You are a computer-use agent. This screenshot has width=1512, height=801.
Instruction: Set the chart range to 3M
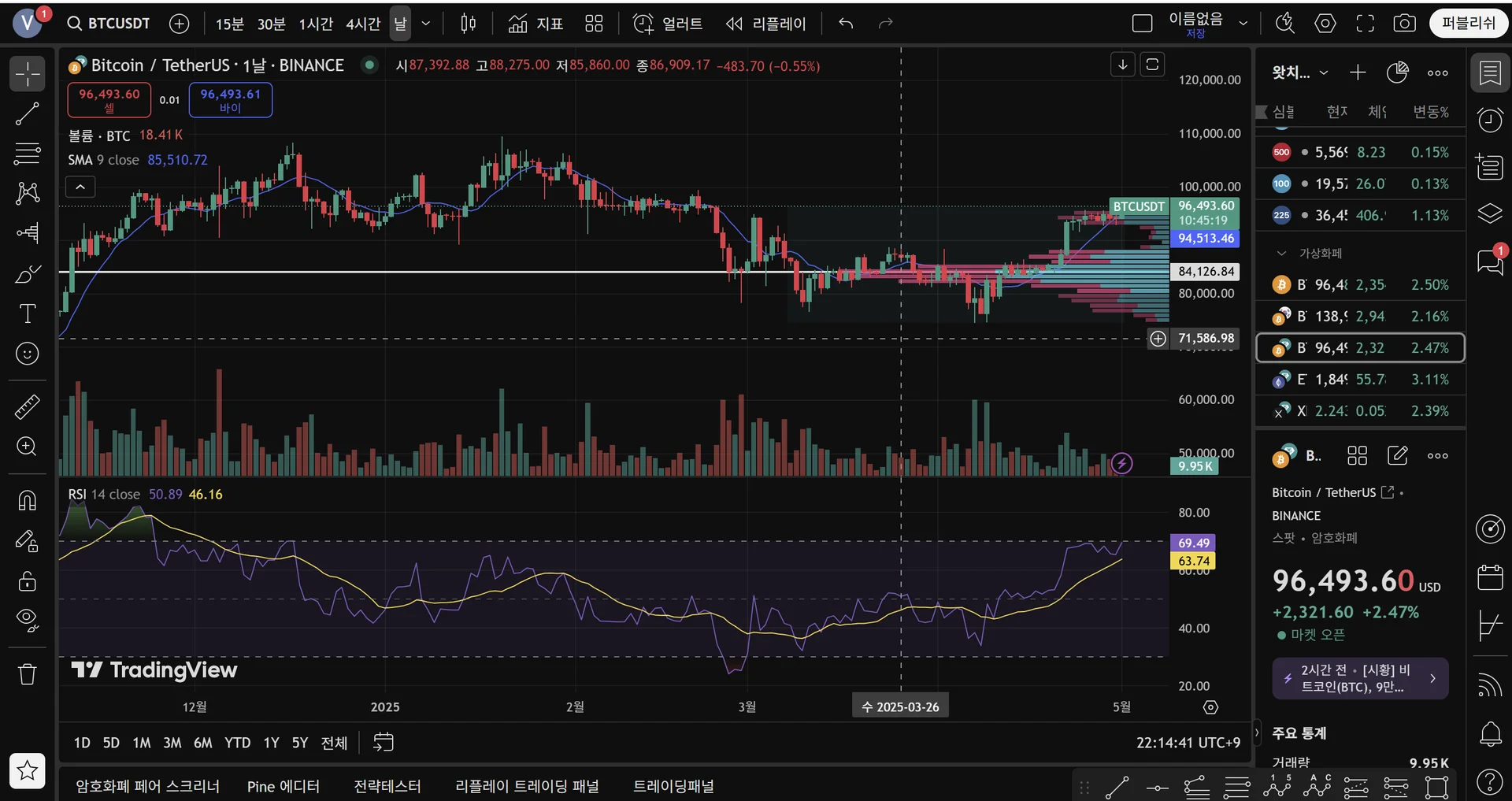click(x=172, y=743)
